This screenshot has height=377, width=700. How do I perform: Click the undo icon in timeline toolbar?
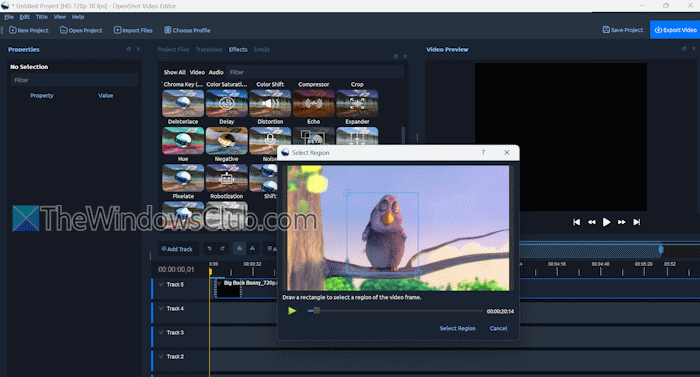tap(210, 248)
